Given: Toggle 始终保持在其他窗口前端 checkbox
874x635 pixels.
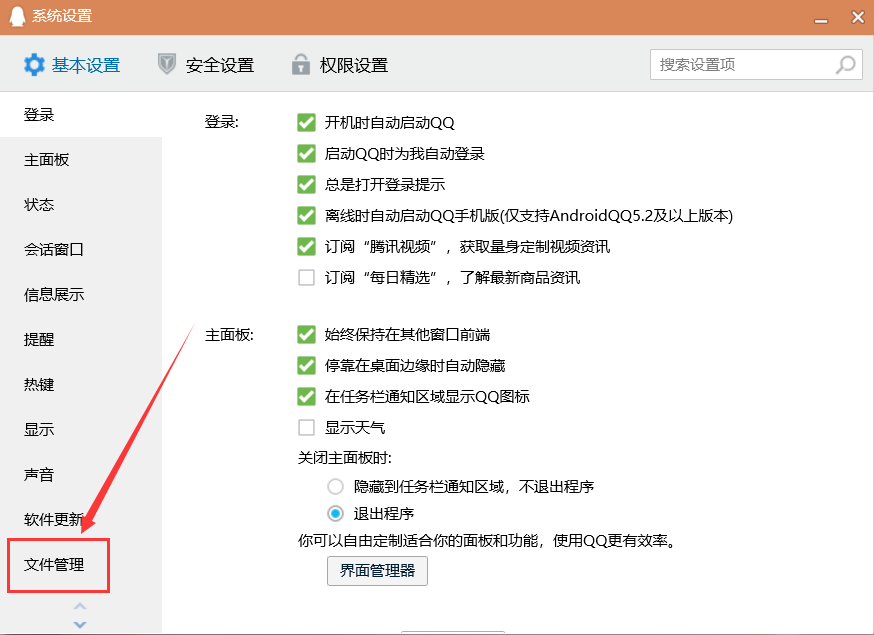Looking at the screenshot, I should [x=306, y=335].
